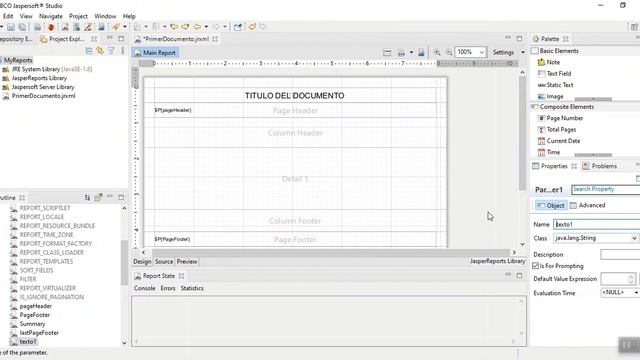The image size is (640, 360).
Task: Click the red bug debug toolbar icon
Action: [x=51, y=27]
